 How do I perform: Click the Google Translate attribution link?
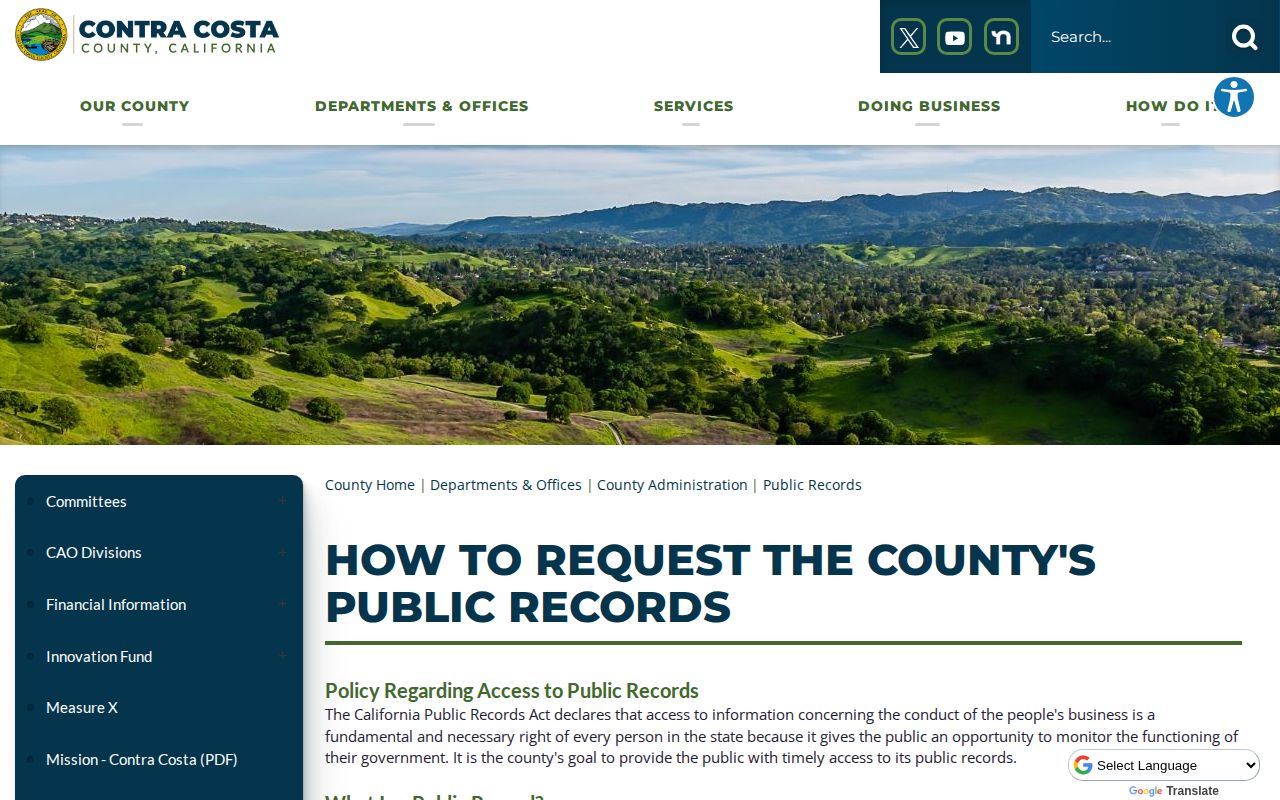coord(1174,791)
